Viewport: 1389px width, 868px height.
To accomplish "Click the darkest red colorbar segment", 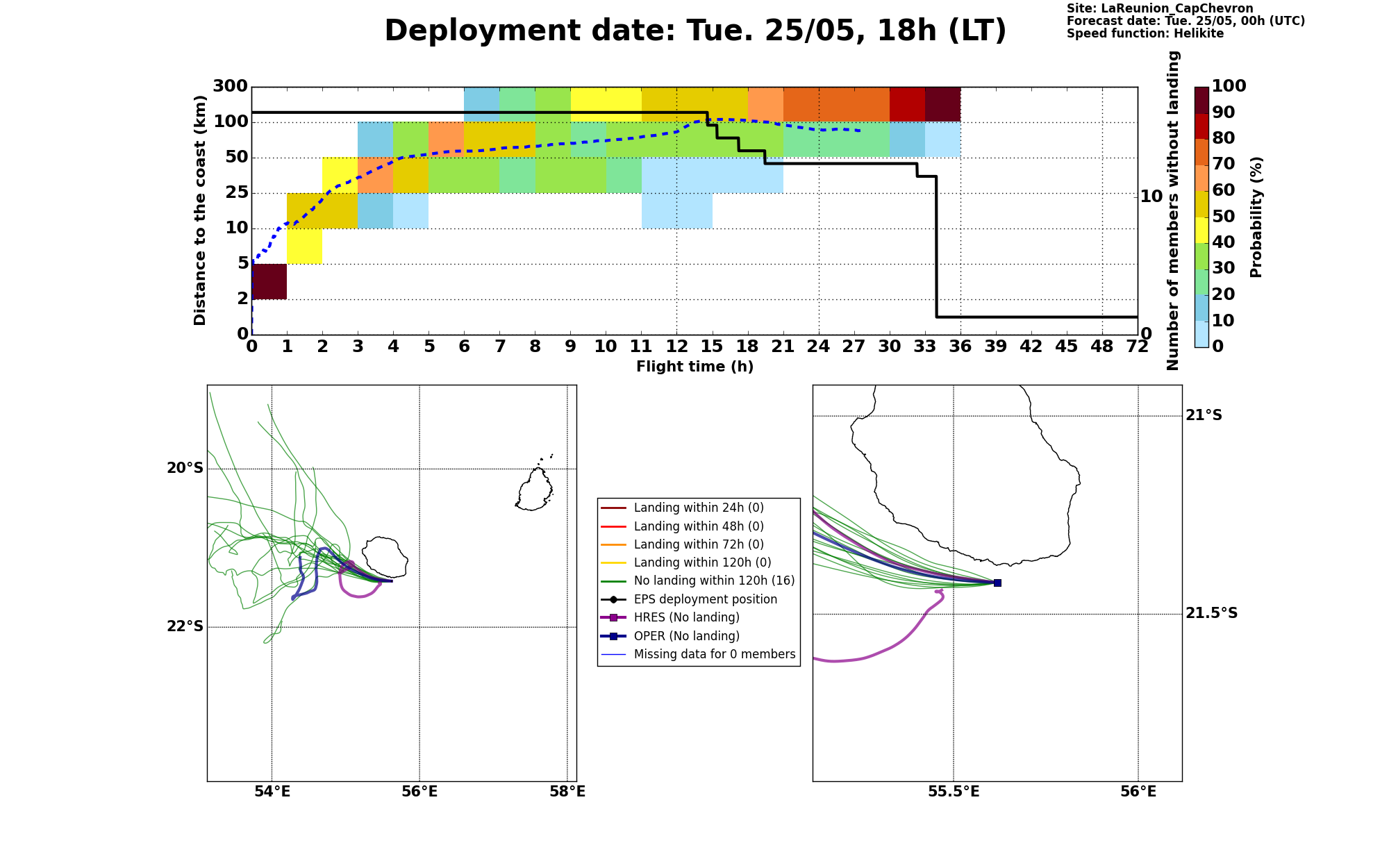I will 1201,100.
